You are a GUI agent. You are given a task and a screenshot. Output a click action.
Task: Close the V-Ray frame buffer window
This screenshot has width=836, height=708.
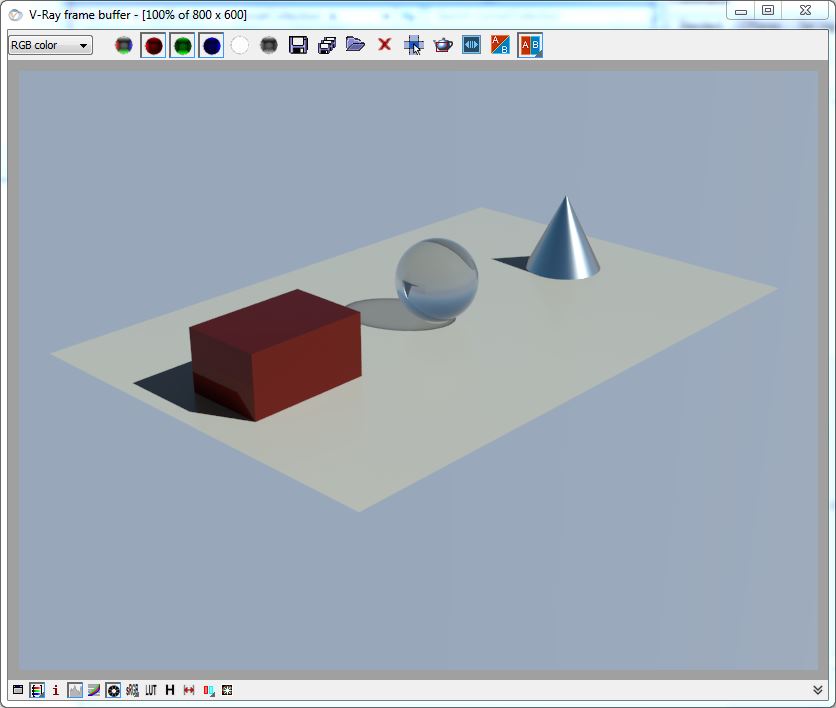coord(805,10)
